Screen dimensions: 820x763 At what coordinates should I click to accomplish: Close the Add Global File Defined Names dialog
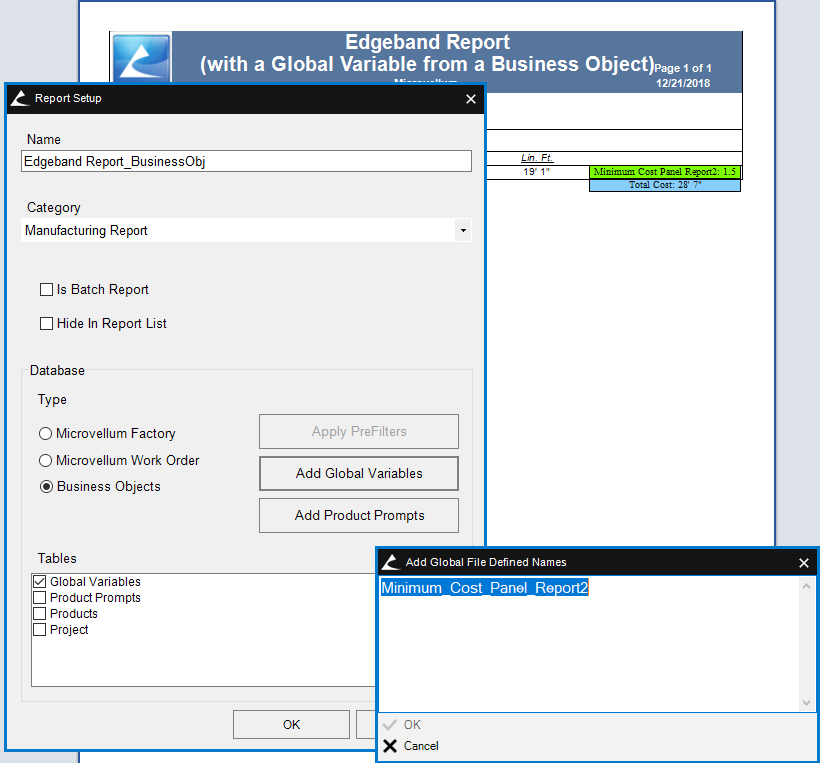click(x=804, y=563)
